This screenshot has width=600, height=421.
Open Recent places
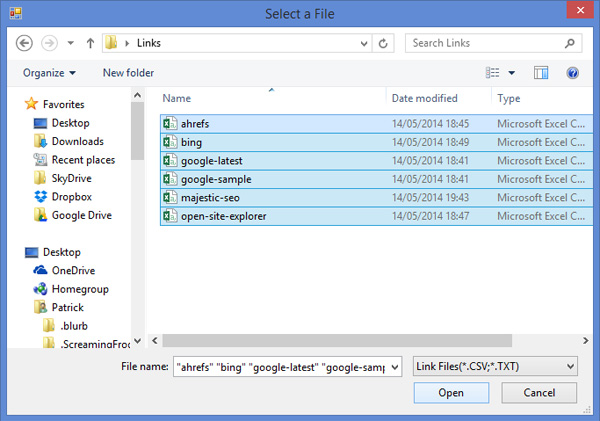74,160
